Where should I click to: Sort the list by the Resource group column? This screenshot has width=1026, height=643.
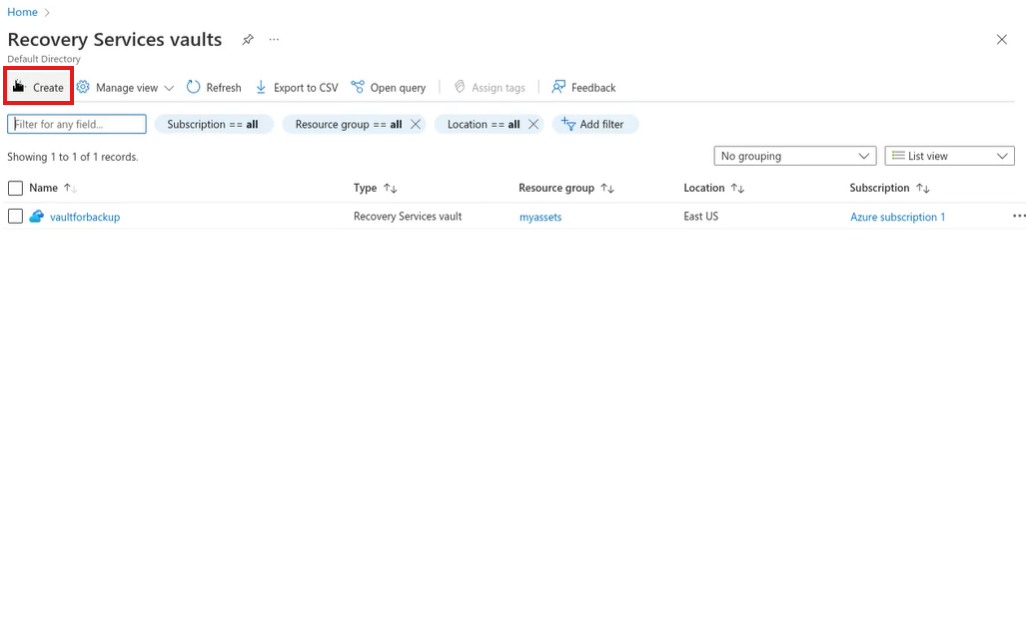pyautogui.click(x=566, y=188)
